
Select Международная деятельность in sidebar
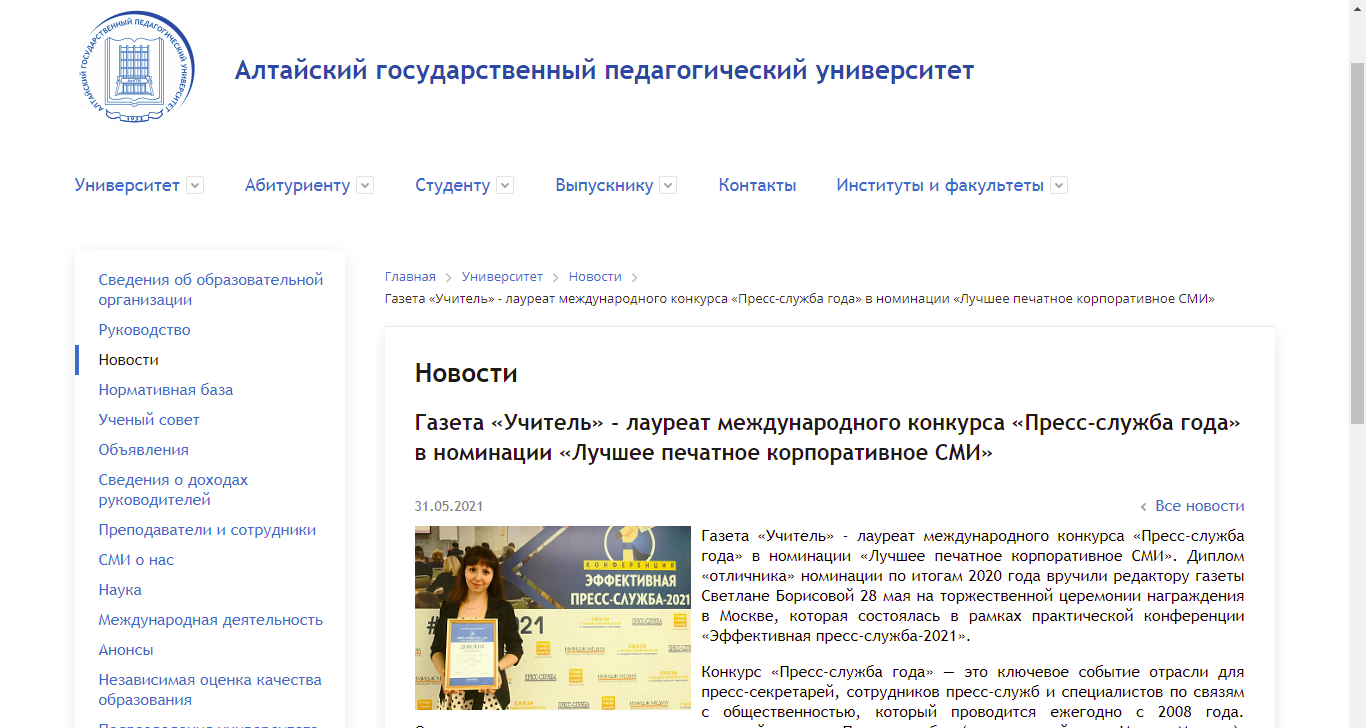pyautogui.click(x=210, y=620)
